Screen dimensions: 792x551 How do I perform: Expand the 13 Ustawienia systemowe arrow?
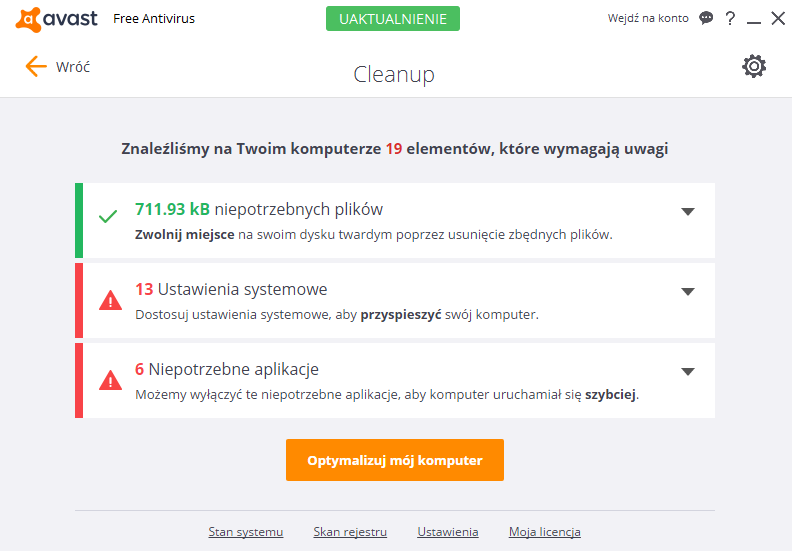(x=687, y=291)
